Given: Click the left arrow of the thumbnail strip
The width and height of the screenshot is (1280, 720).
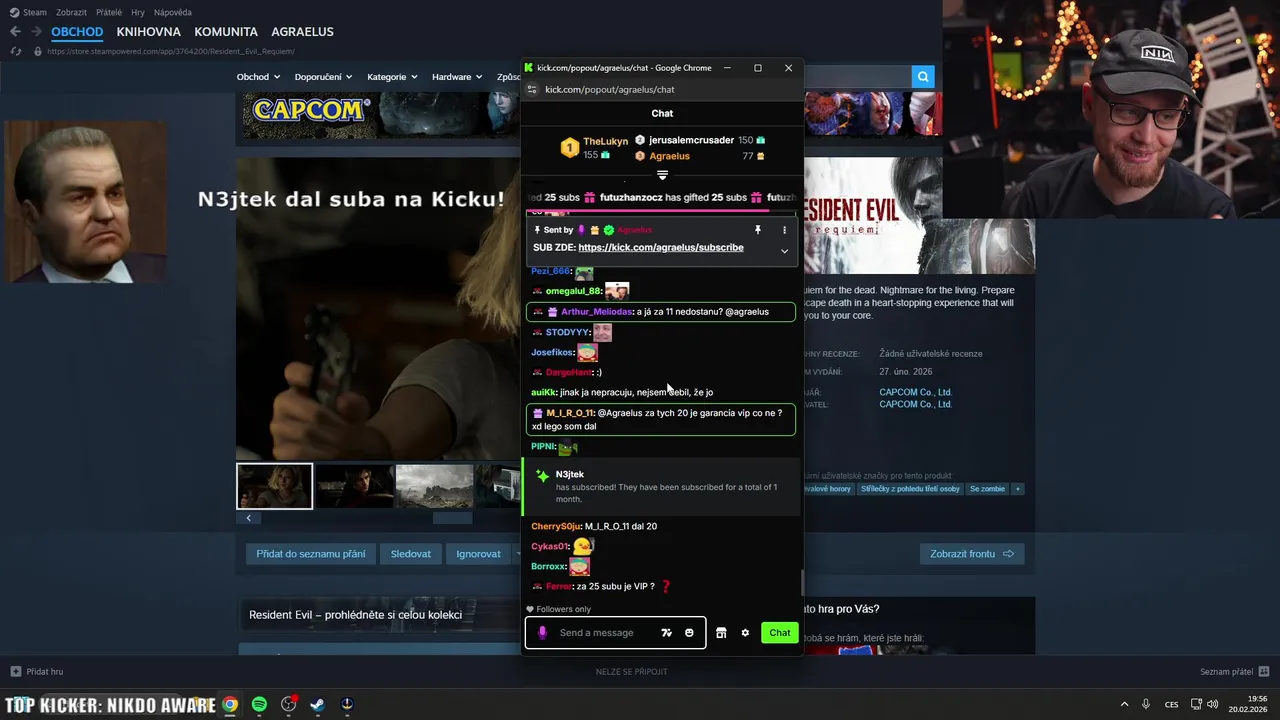Looking at the screenshot, I should [248, 518].
